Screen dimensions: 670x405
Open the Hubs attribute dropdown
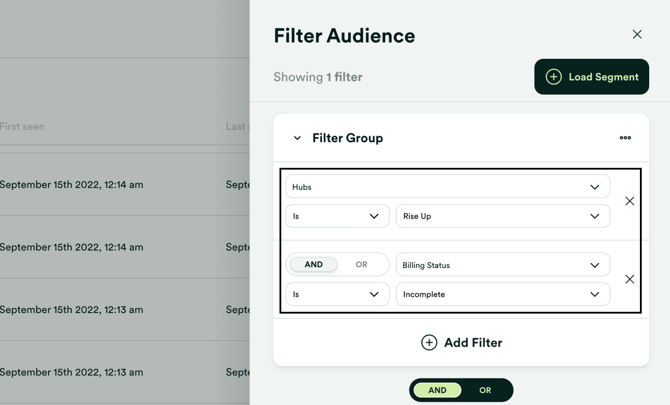click(x=447, y=187)
